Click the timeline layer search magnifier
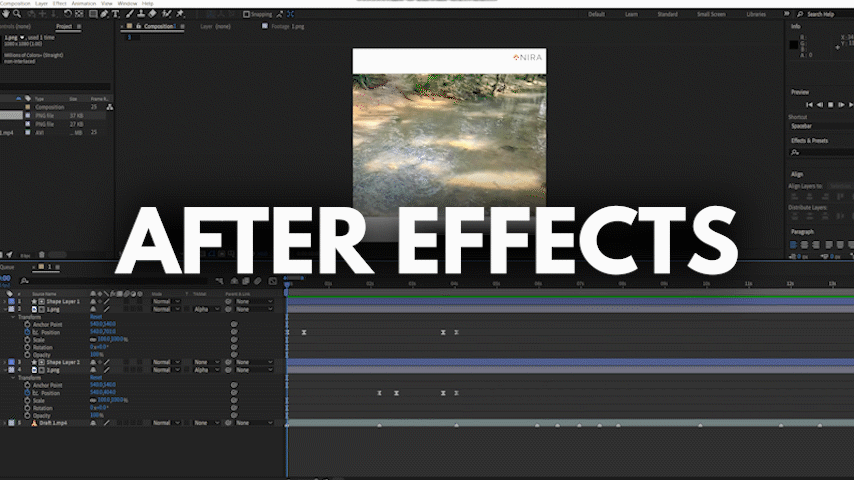 tap(25, 281)
